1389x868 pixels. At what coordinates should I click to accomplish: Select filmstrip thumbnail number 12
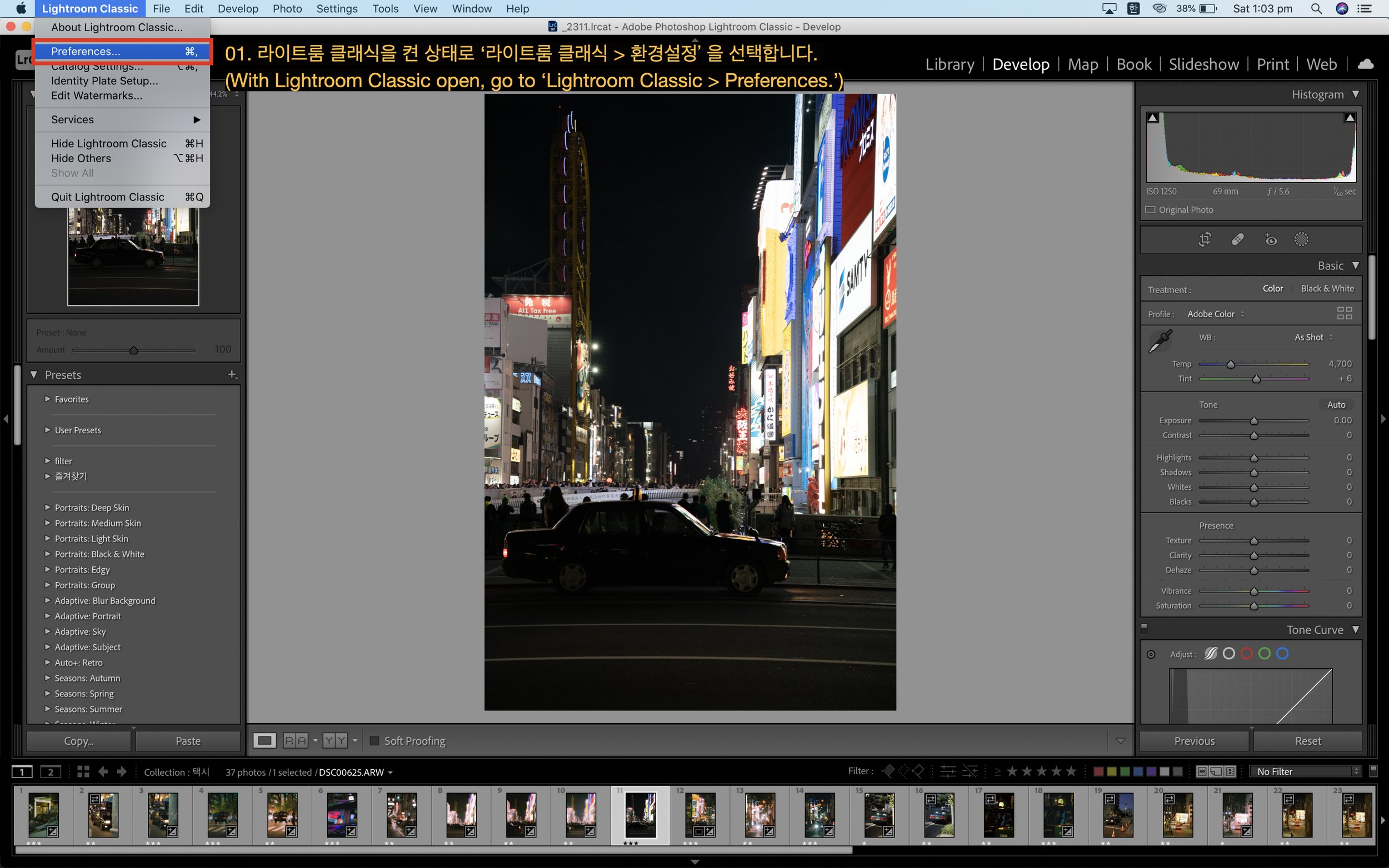pos(700,815)
